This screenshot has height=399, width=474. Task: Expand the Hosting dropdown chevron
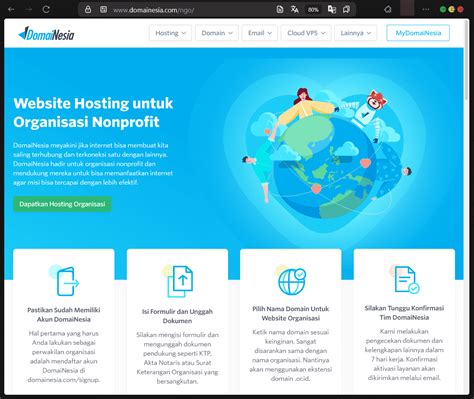click(x=184, y=33)
